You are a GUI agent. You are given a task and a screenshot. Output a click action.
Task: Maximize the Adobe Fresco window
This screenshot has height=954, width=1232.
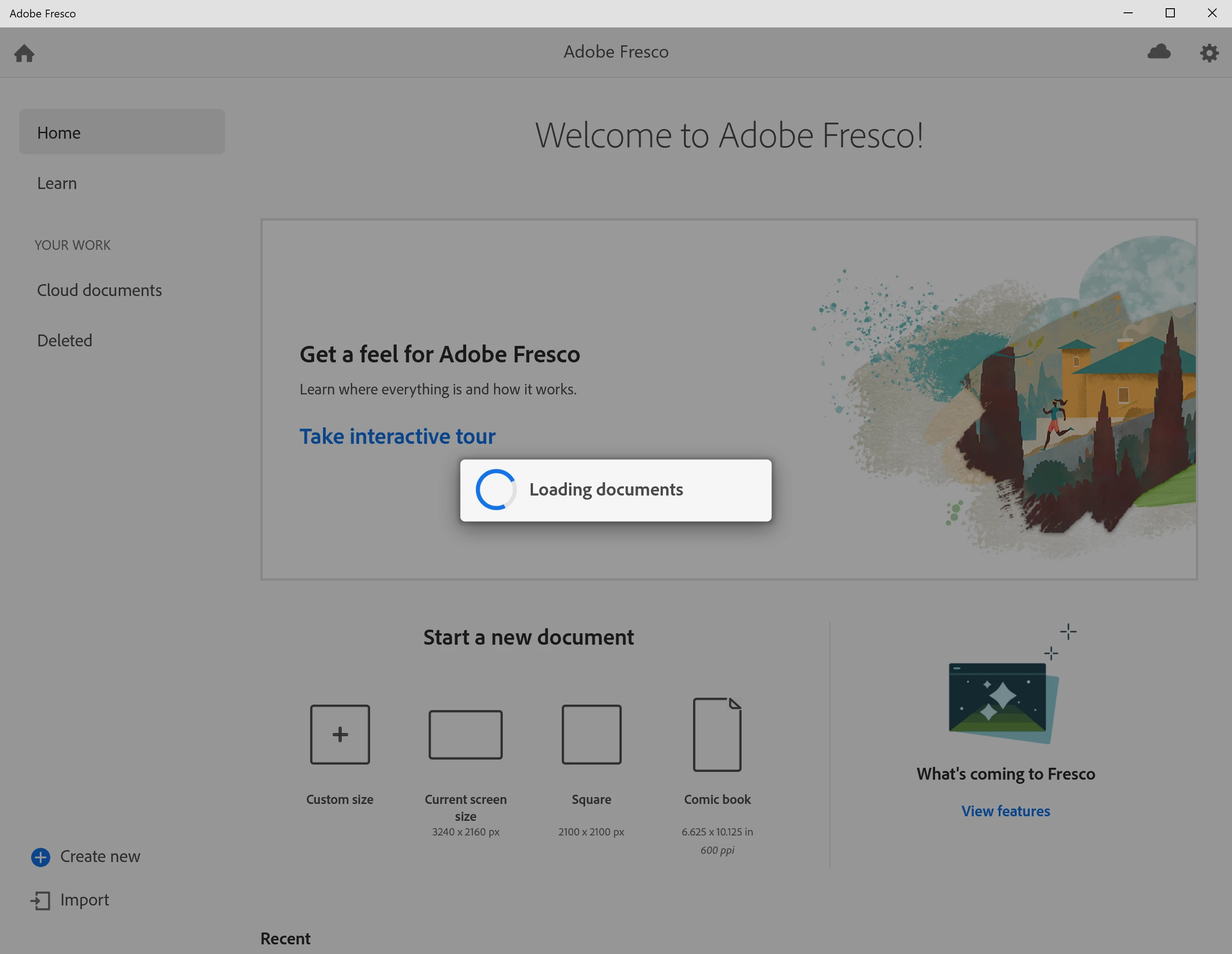point(1170,13)
